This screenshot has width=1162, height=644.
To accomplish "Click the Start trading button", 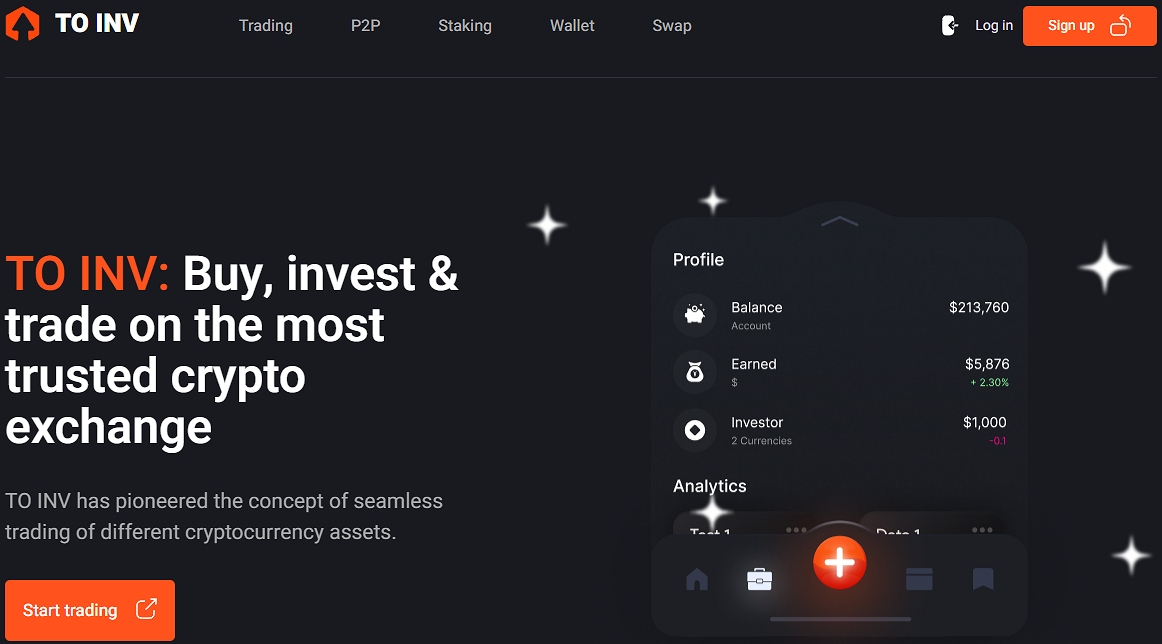I will (90, 610).
